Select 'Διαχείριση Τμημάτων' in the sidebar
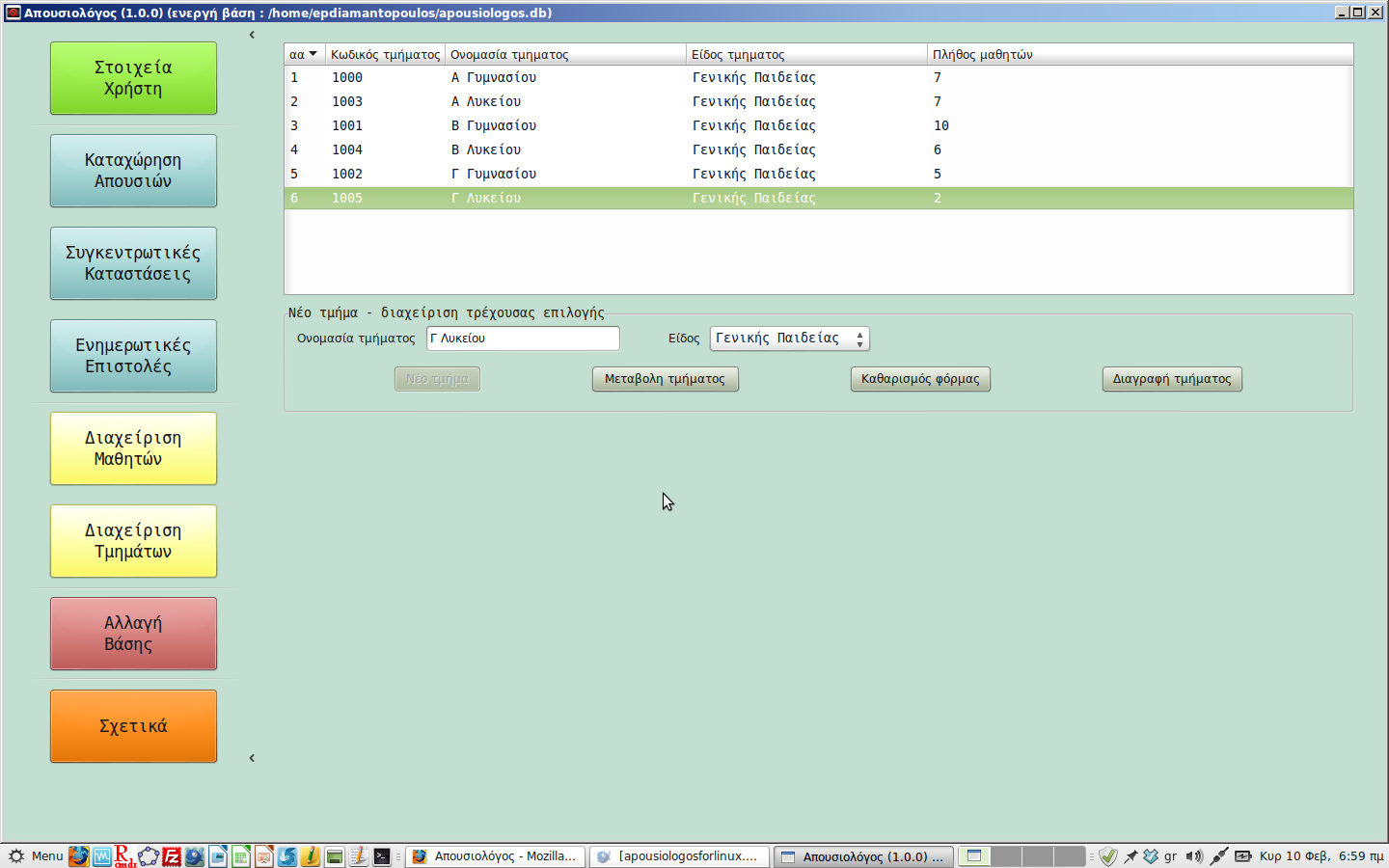Viewport: 1389px width, 868px height. coord(133,541)
